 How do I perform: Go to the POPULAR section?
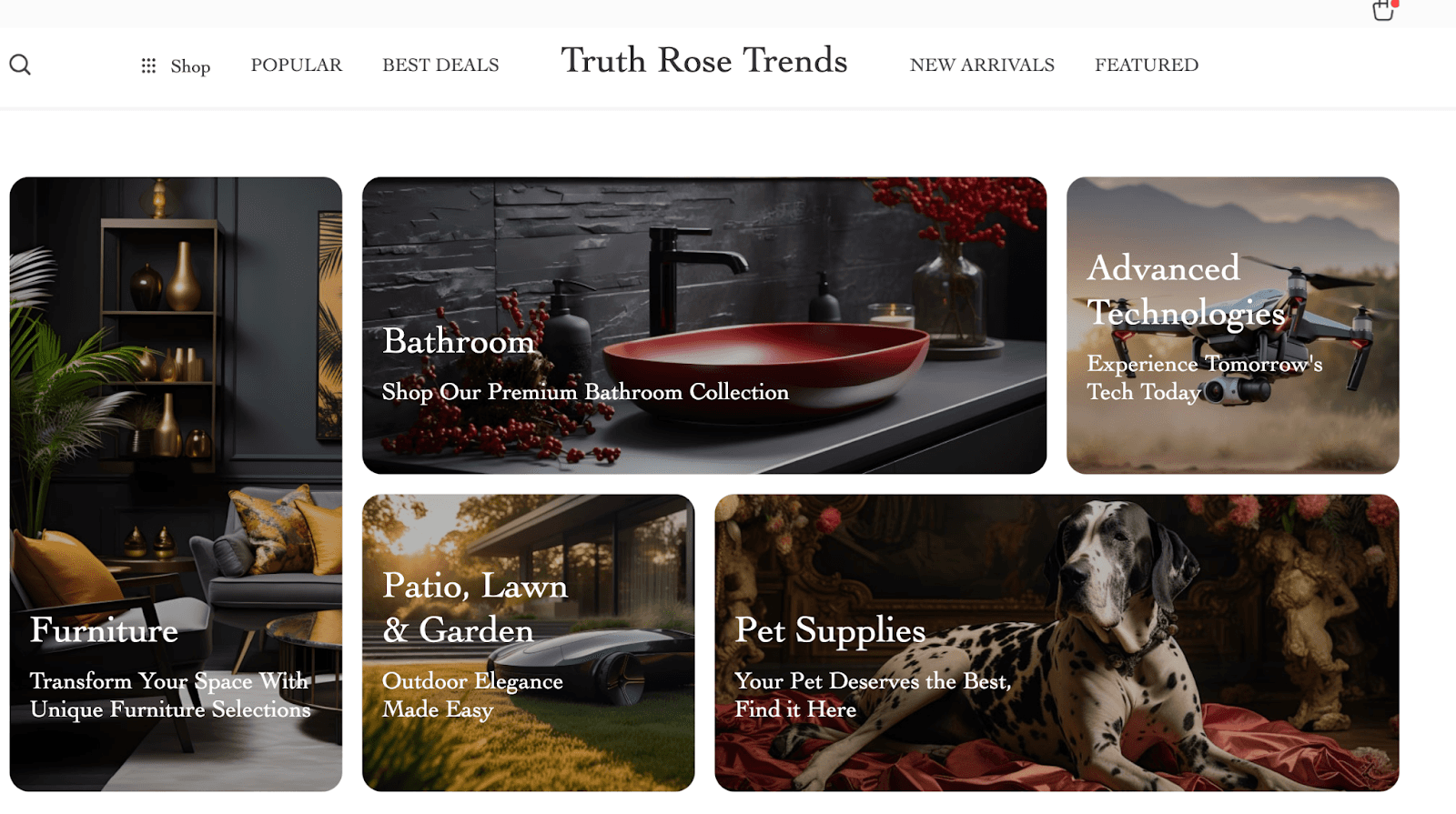[297, 65]
